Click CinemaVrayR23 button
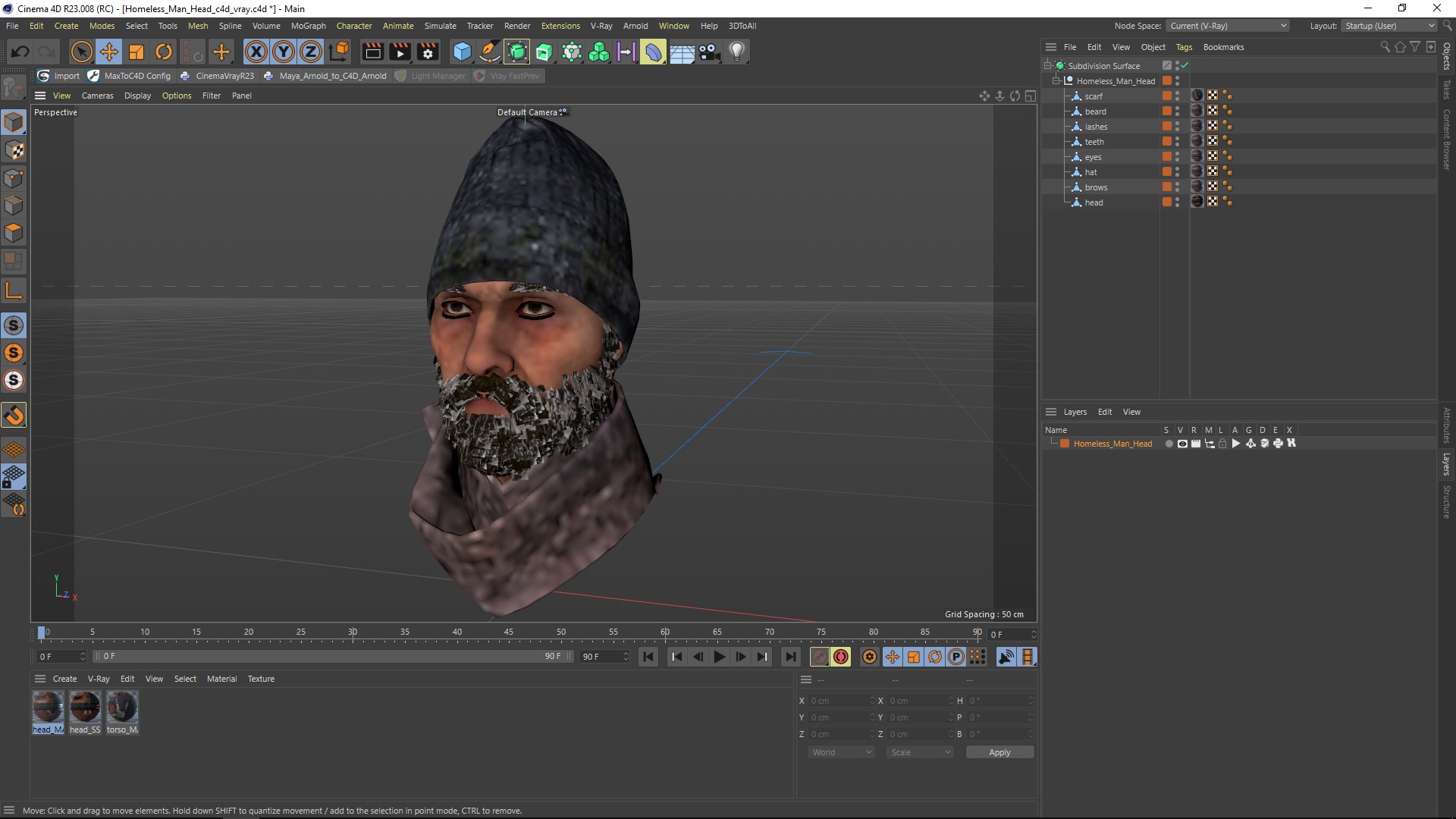1456x819 pixels. 218,76
